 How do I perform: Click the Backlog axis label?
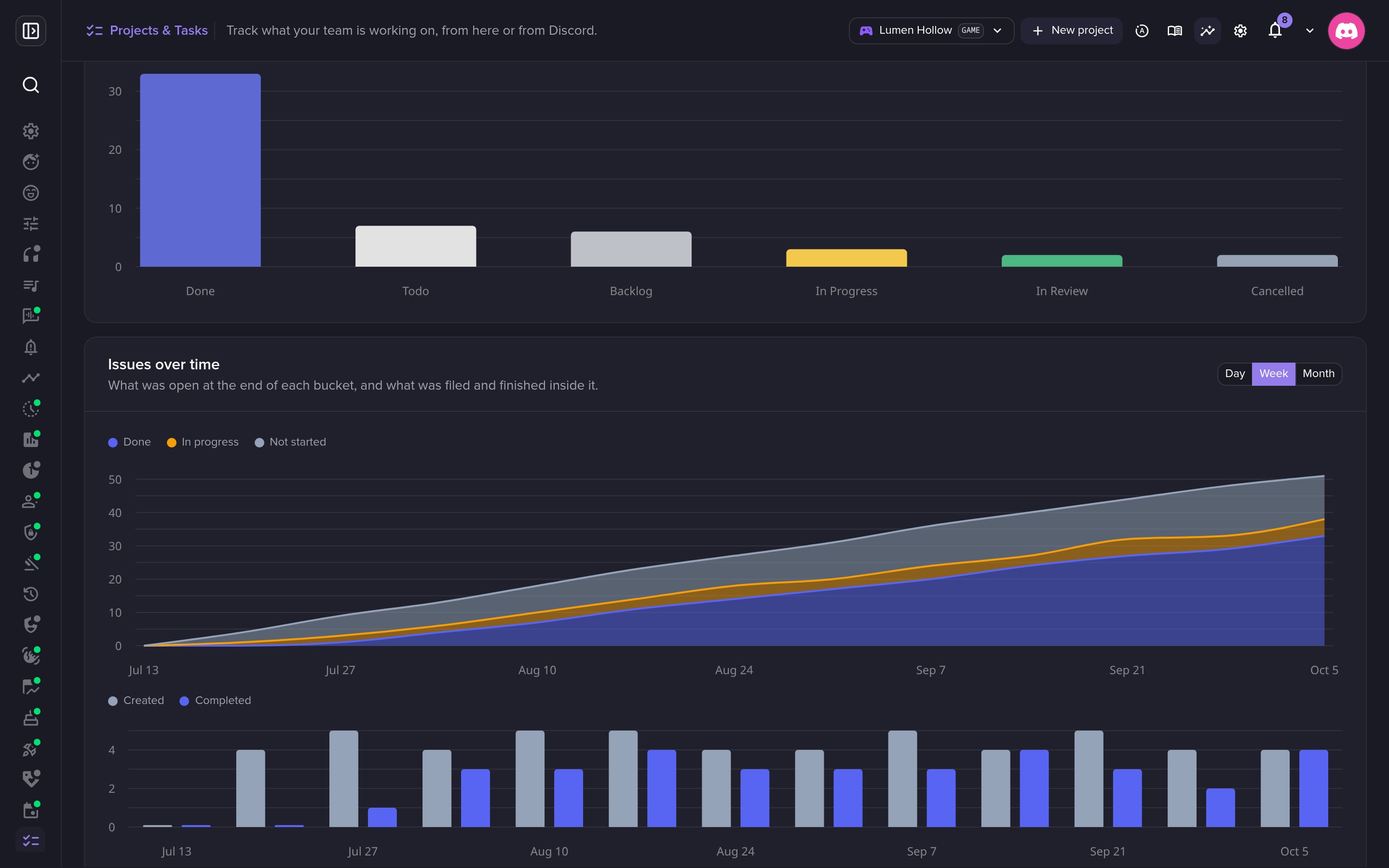pyautogui.click(x=631, y=291)
